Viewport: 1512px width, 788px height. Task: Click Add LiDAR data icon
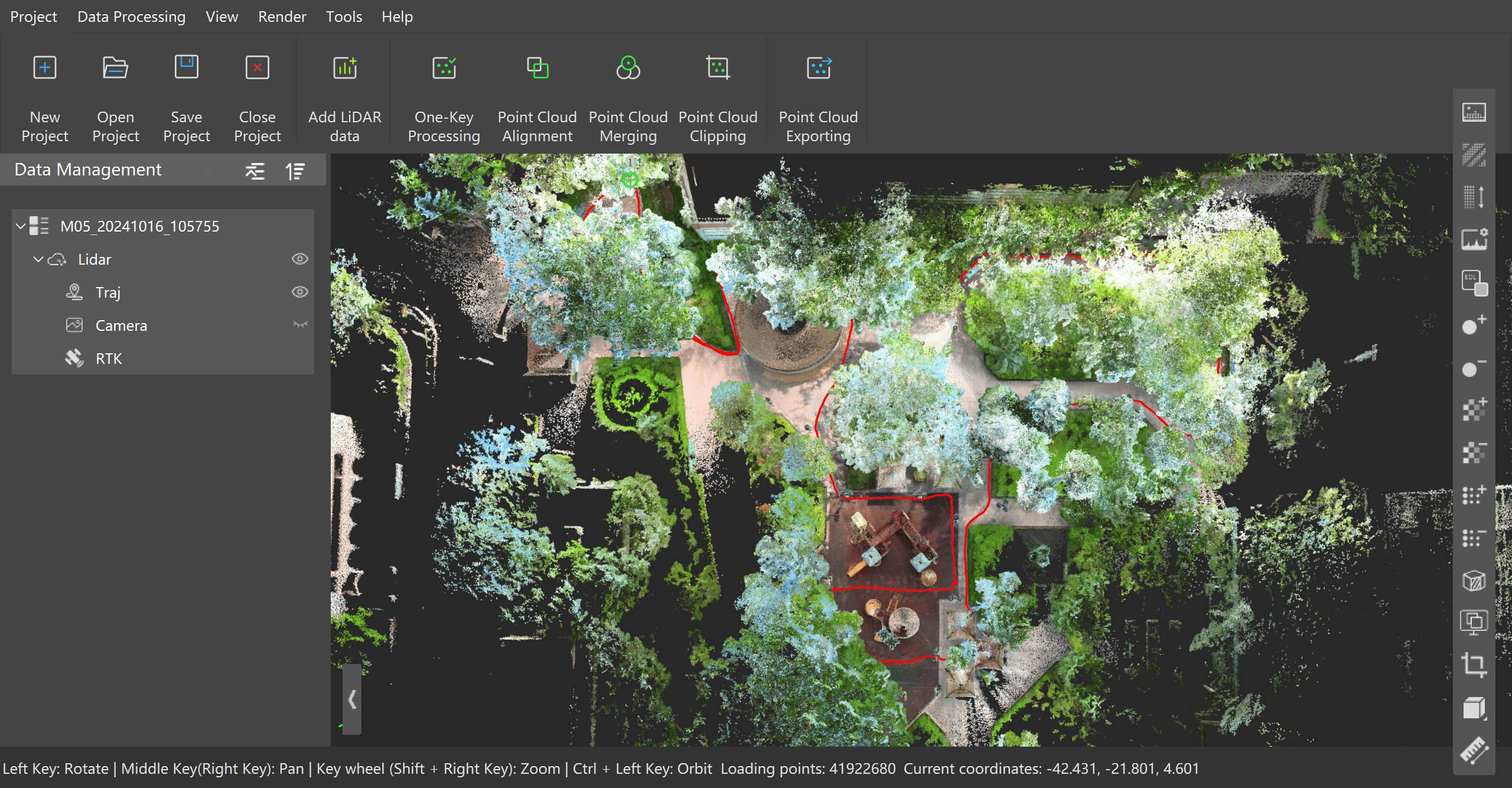click(x=345, y=68)
